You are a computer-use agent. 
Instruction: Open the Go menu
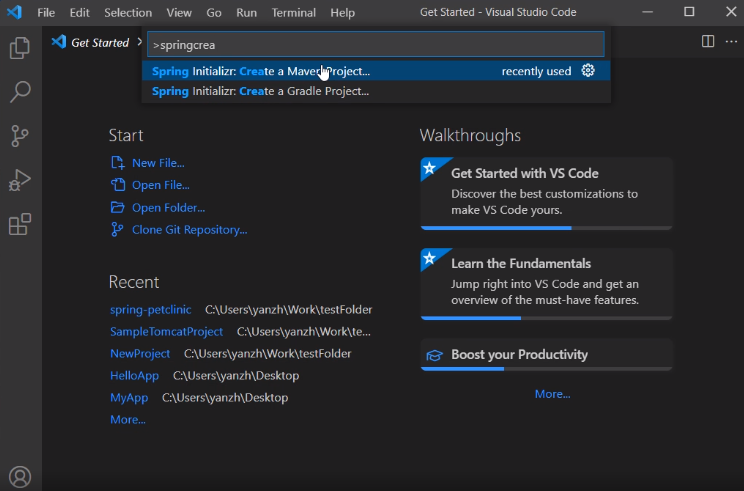click(214, 12)
